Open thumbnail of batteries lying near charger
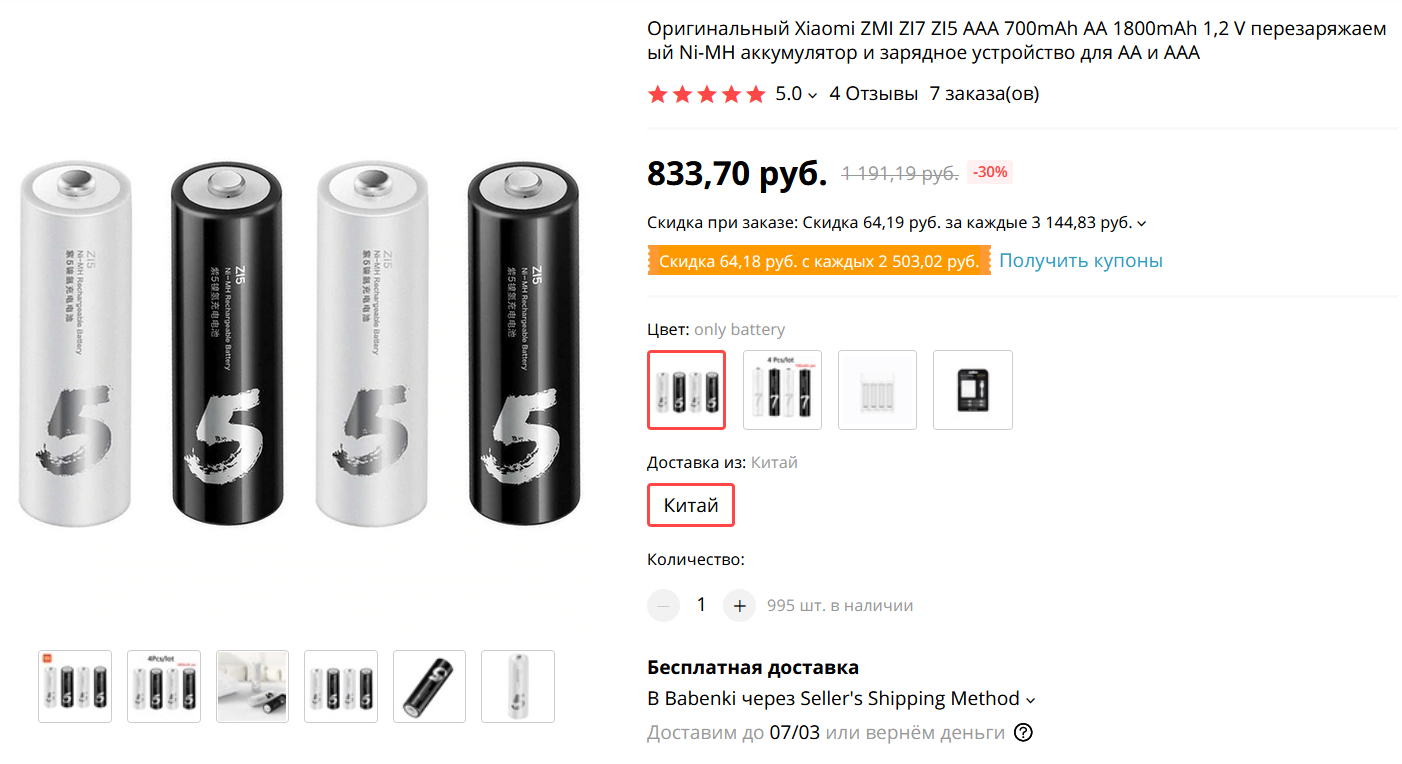 [252, 686]
